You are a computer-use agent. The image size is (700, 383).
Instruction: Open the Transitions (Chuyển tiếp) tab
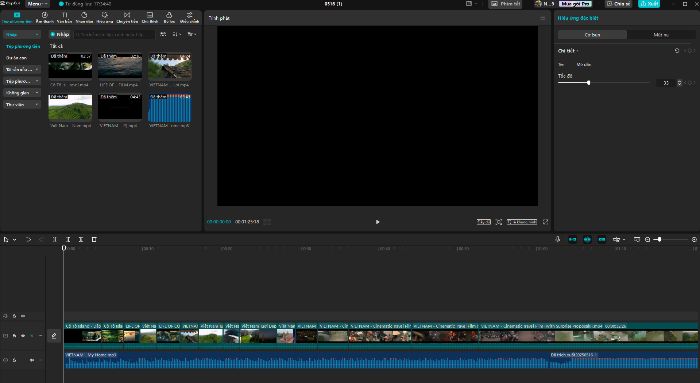pyautogui.click(x=127, y=17)
